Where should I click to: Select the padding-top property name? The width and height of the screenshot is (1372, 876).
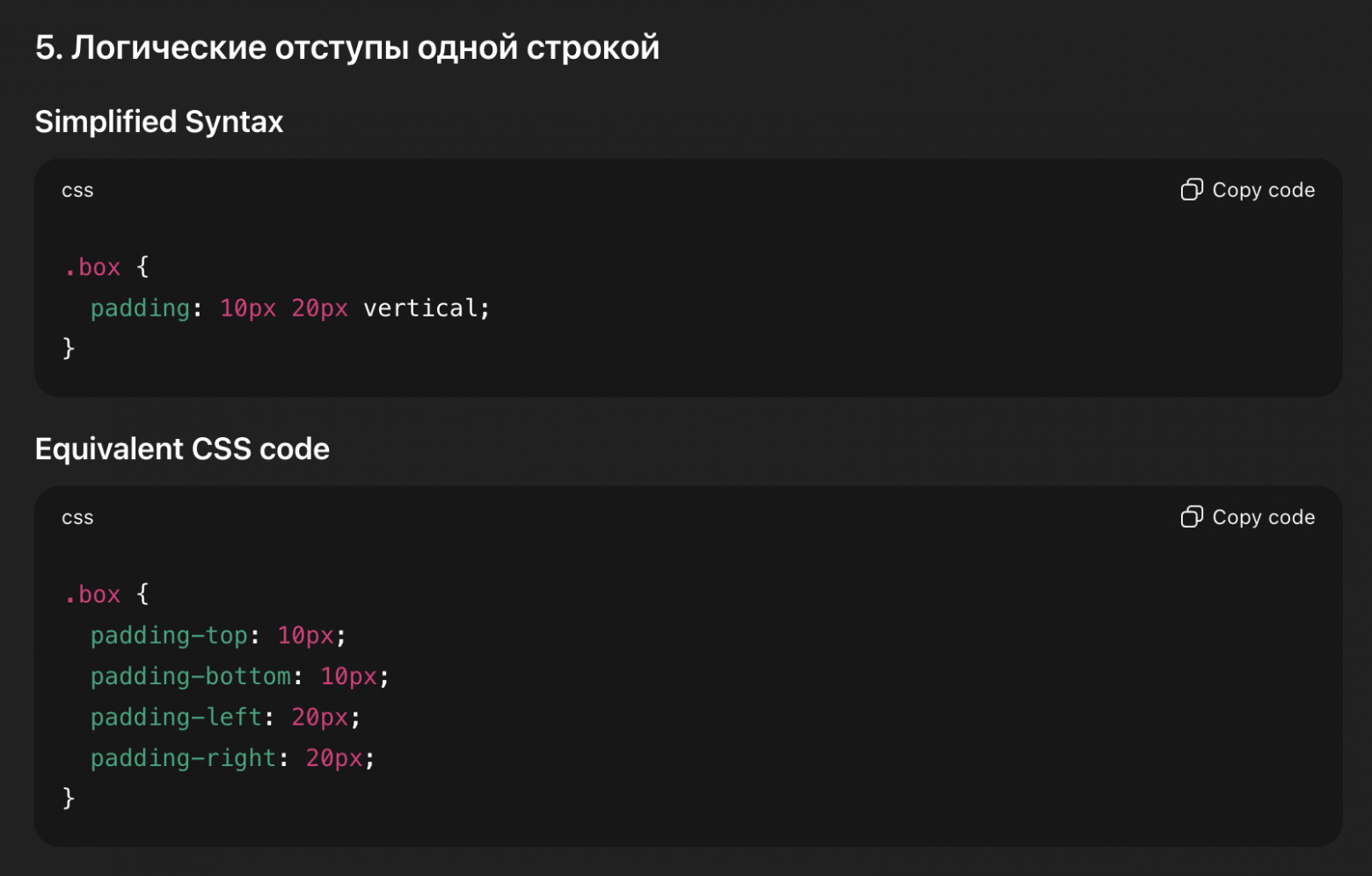pyautogui.click(x=169, y=635)
